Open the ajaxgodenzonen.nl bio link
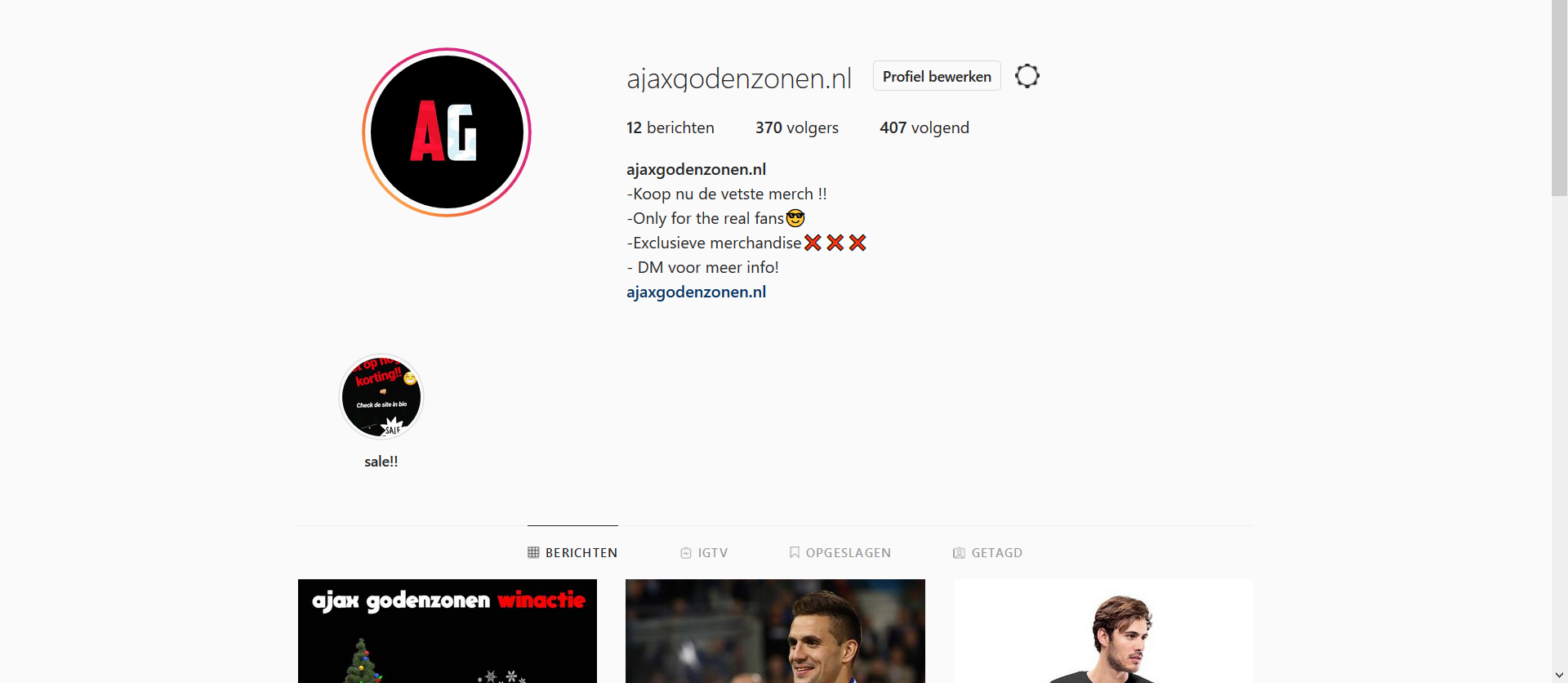Viewport: 1568px width, 683px height. point(696,292)
